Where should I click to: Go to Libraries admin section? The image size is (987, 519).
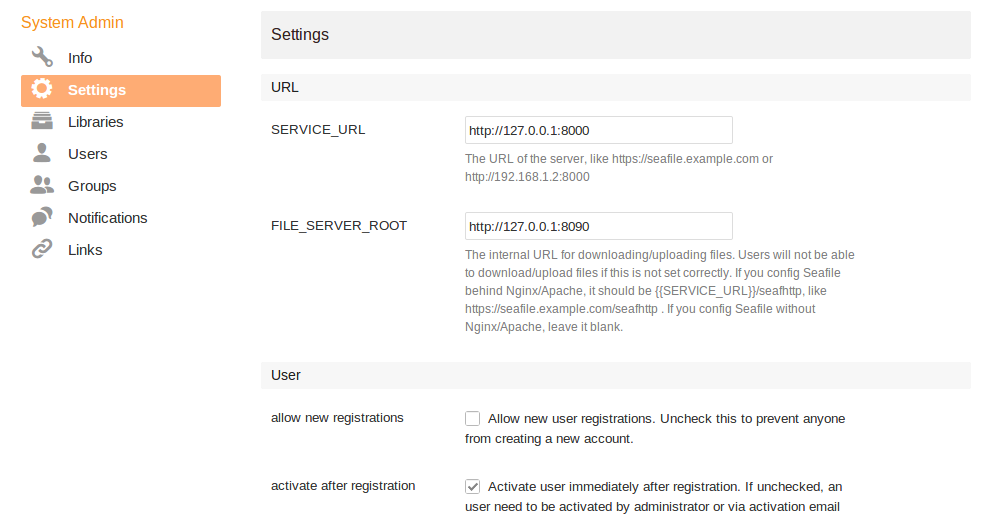coord(96,122)
